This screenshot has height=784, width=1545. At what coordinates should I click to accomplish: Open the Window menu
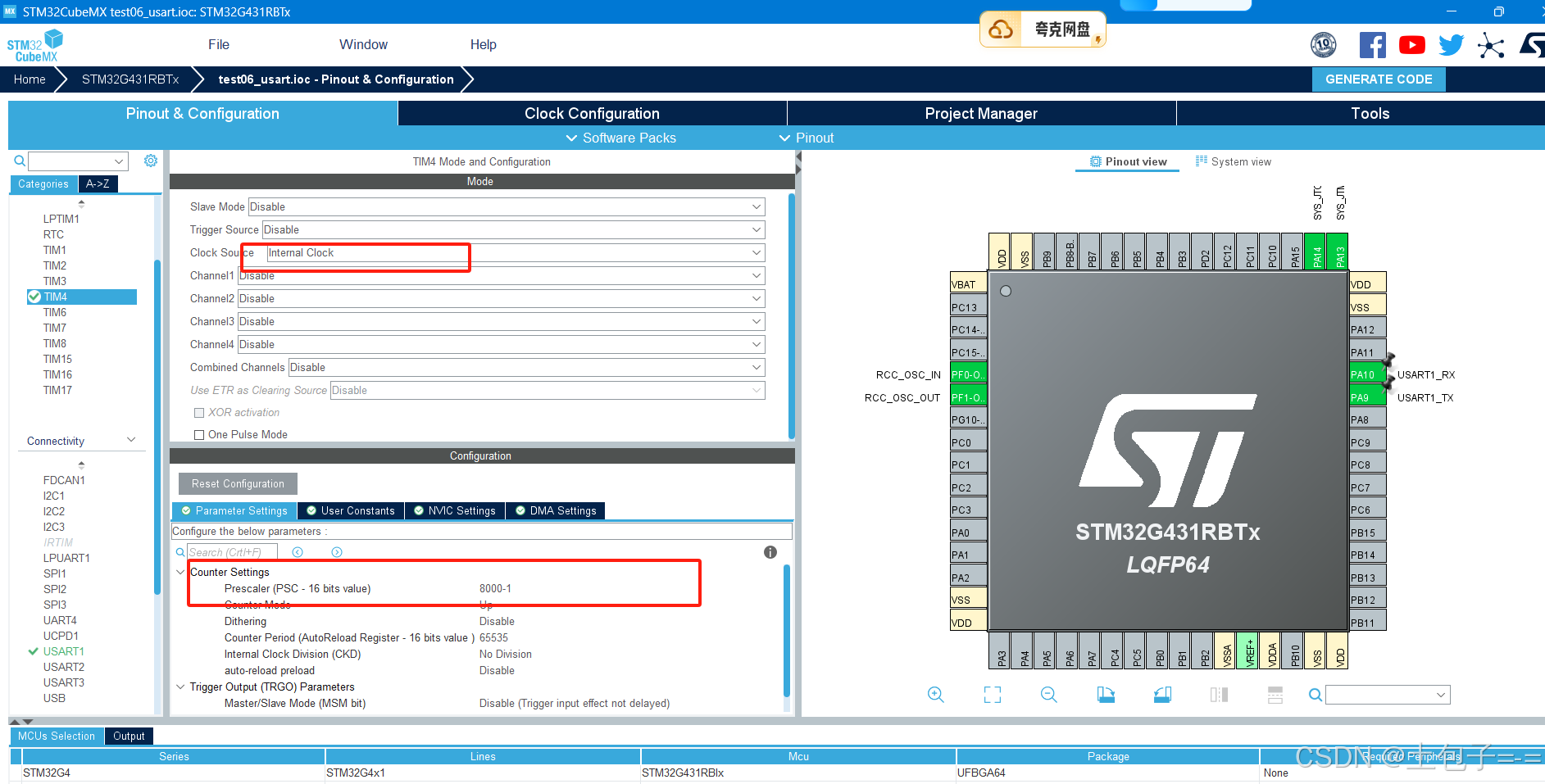click(x=363, y=44)
